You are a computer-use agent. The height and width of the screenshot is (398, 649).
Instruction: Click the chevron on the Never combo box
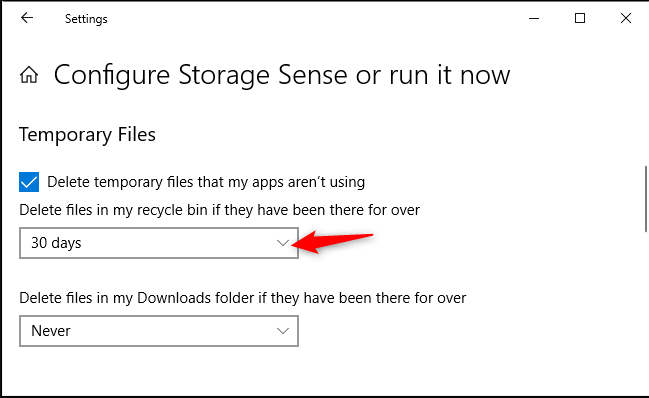point(283,331)
